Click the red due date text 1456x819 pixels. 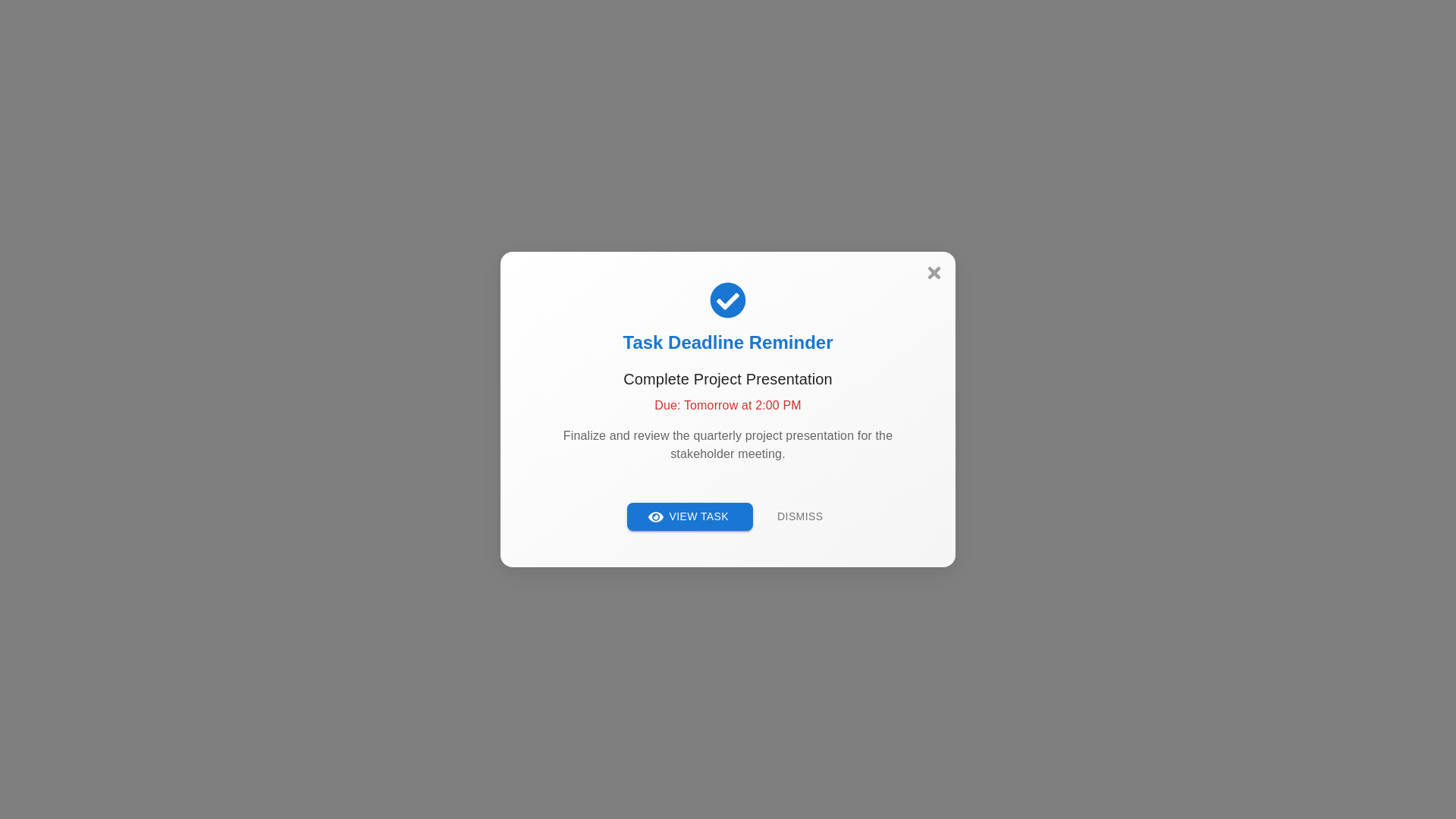[728, 406]
